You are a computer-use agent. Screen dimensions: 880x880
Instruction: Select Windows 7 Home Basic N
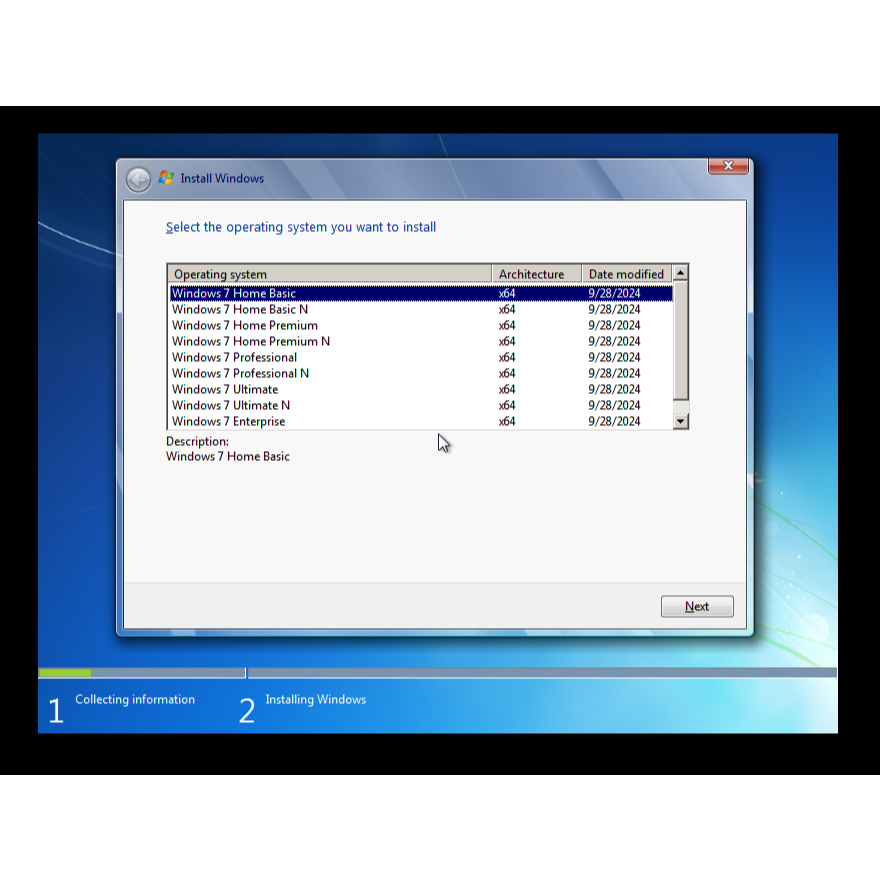click(421, 309)
